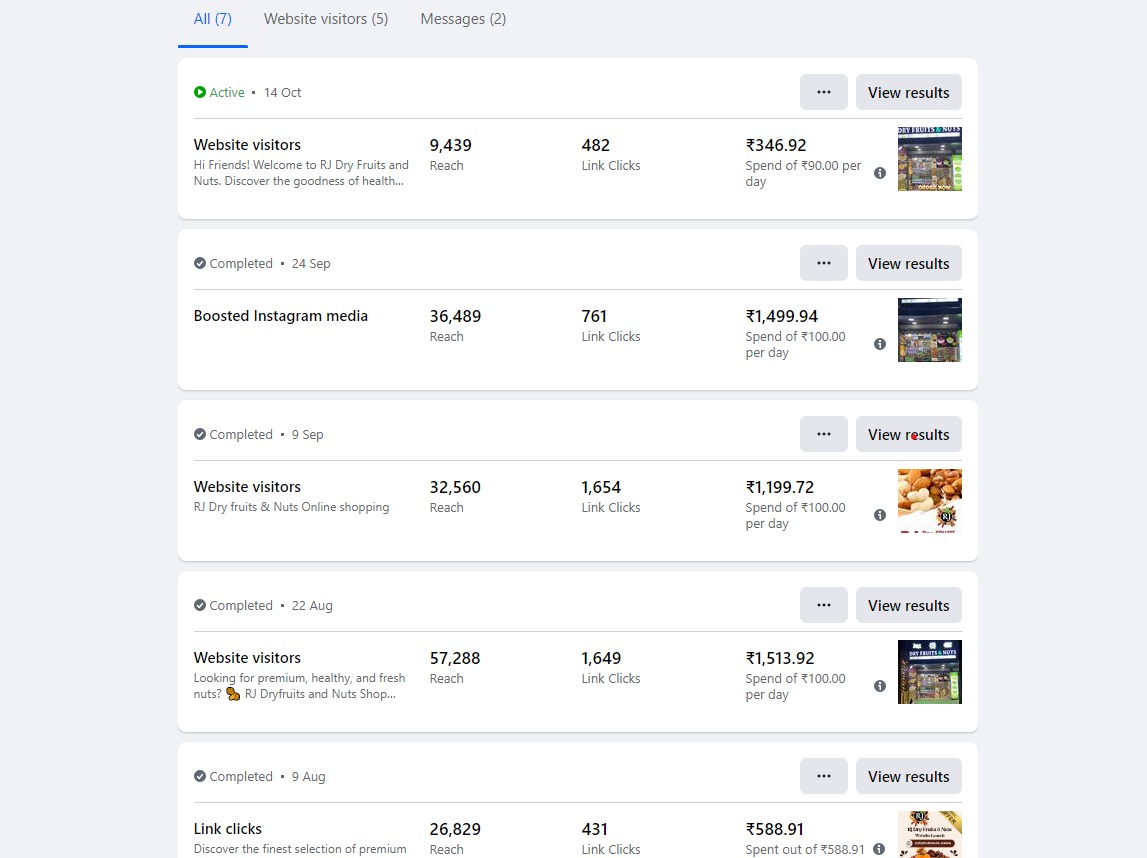
Task: Open more options menu for 24 Sep ad
Action: pos(824,263)
